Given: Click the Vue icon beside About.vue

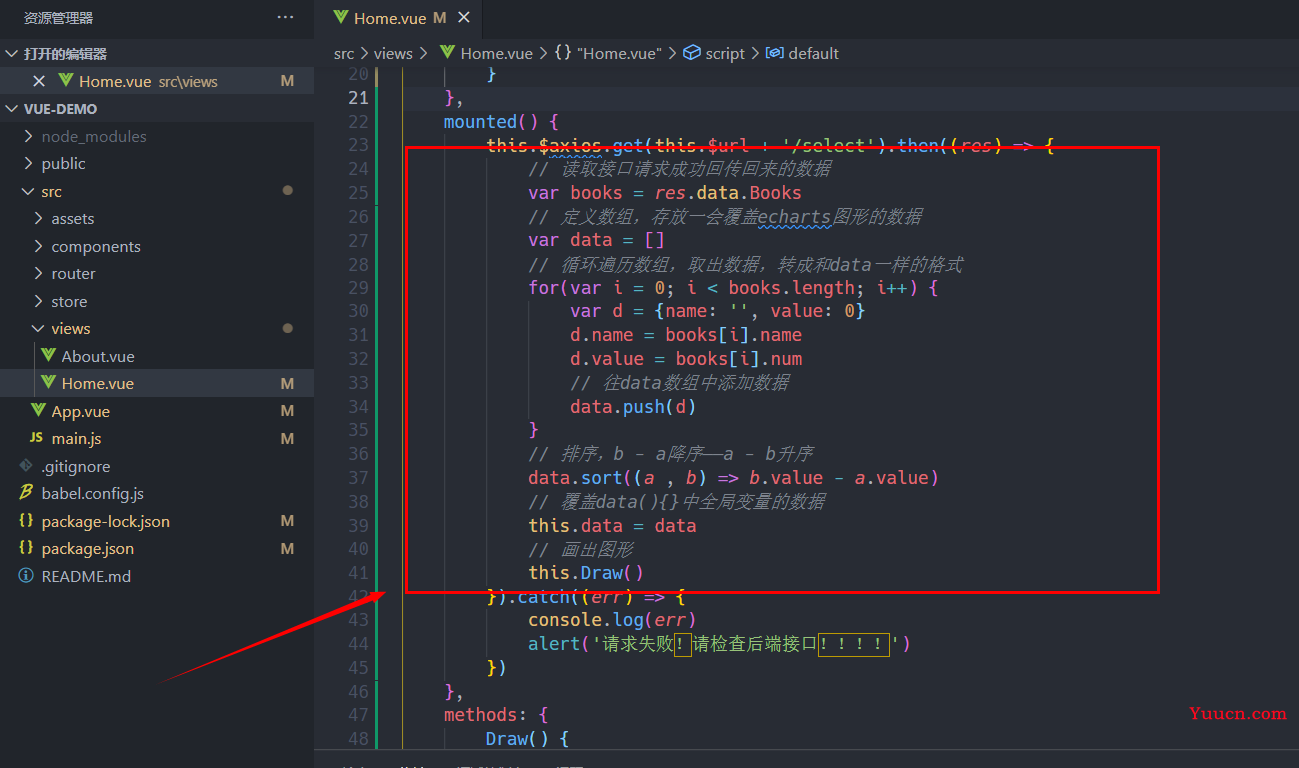Looking at the screenshot, I should [x=48, y=356].
